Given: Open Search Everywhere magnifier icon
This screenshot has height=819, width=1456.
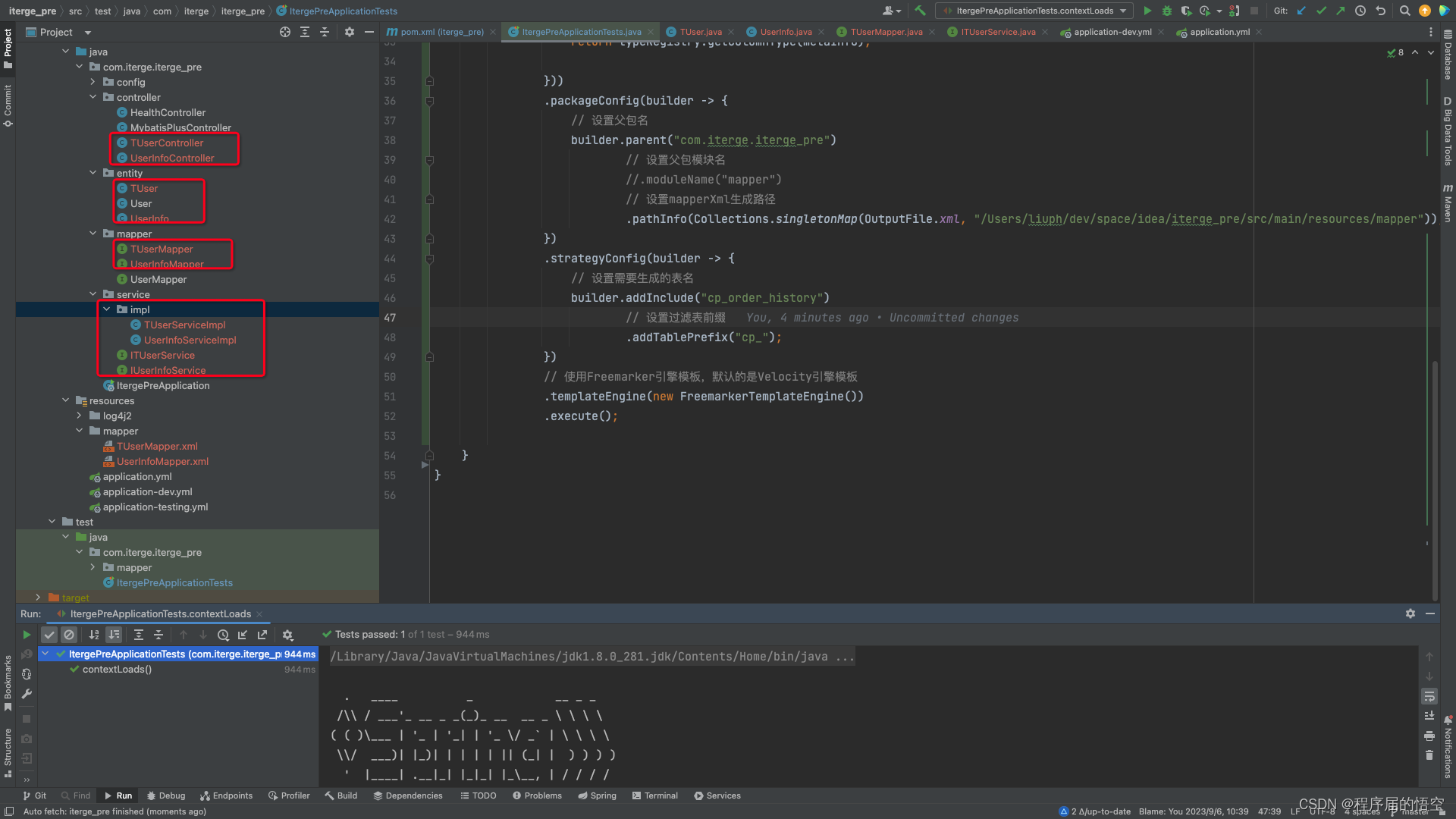Looking at the screenshot, I should click(1404, 11).
